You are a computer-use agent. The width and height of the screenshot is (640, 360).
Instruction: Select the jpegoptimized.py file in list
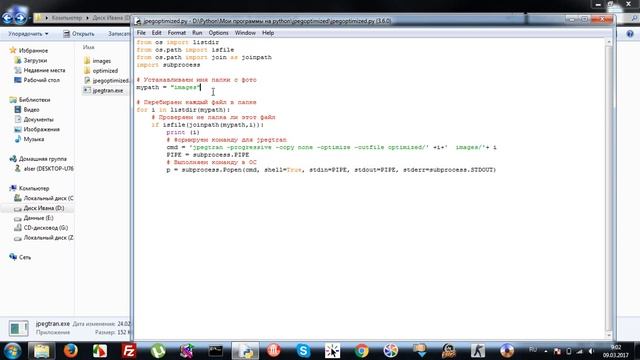[x=106, y=80]
